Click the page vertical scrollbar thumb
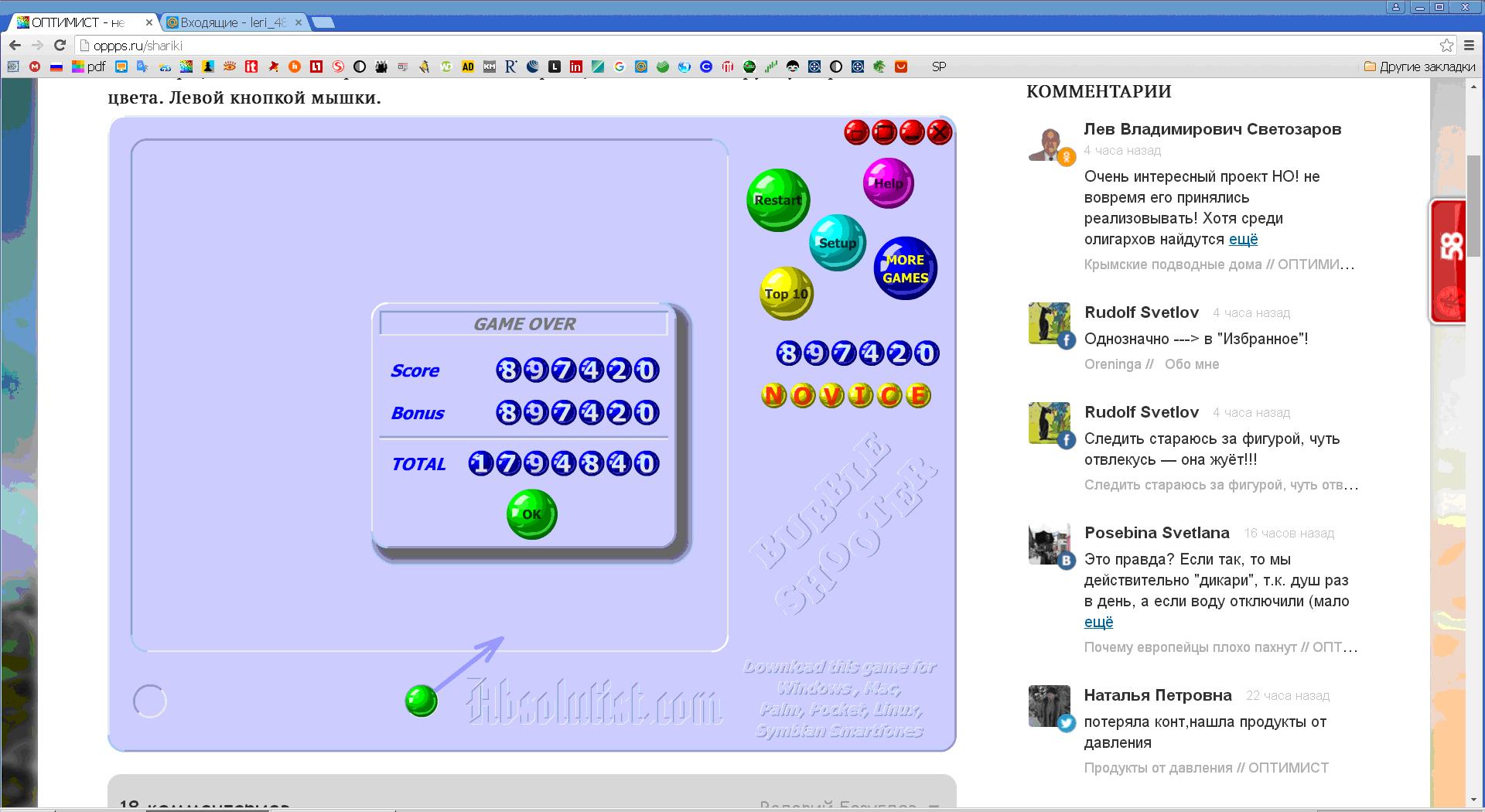Screen dimensions: 1485x812 click(1474, 205)
